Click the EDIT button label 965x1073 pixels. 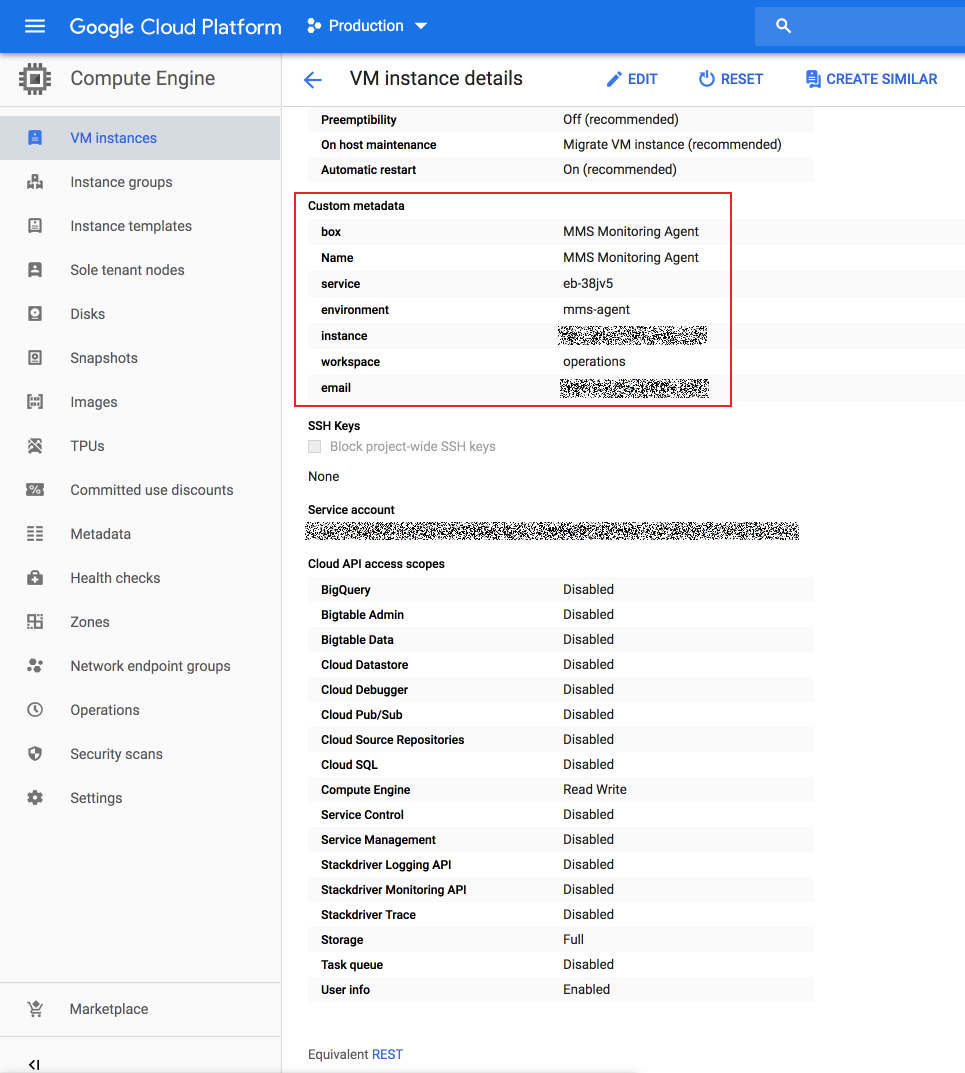(x=643, y=79)
